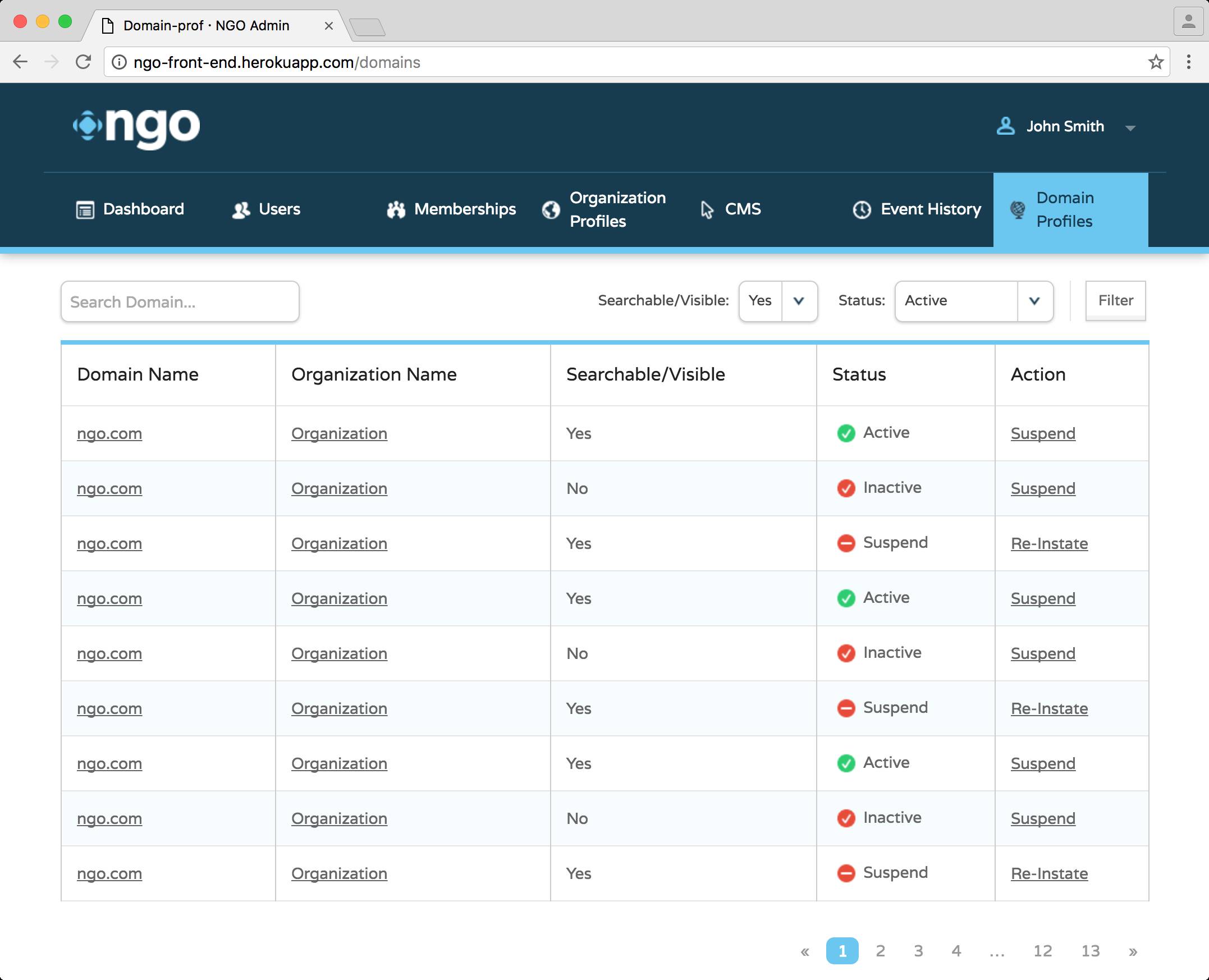Image resolution: width=1209 pixels, height=980 pixels.
Task: Open the Status Active dropdown
Action: click(x=1034, y=301)
